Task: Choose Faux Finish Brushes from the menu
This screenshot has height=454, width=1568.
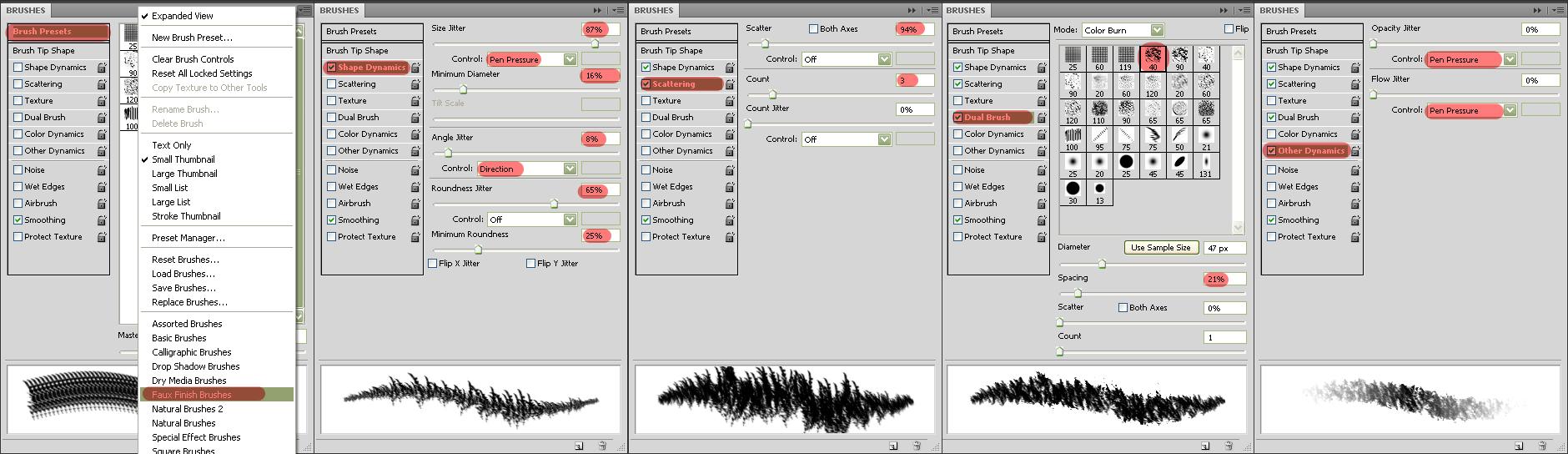Action: [x=192, y=395]
